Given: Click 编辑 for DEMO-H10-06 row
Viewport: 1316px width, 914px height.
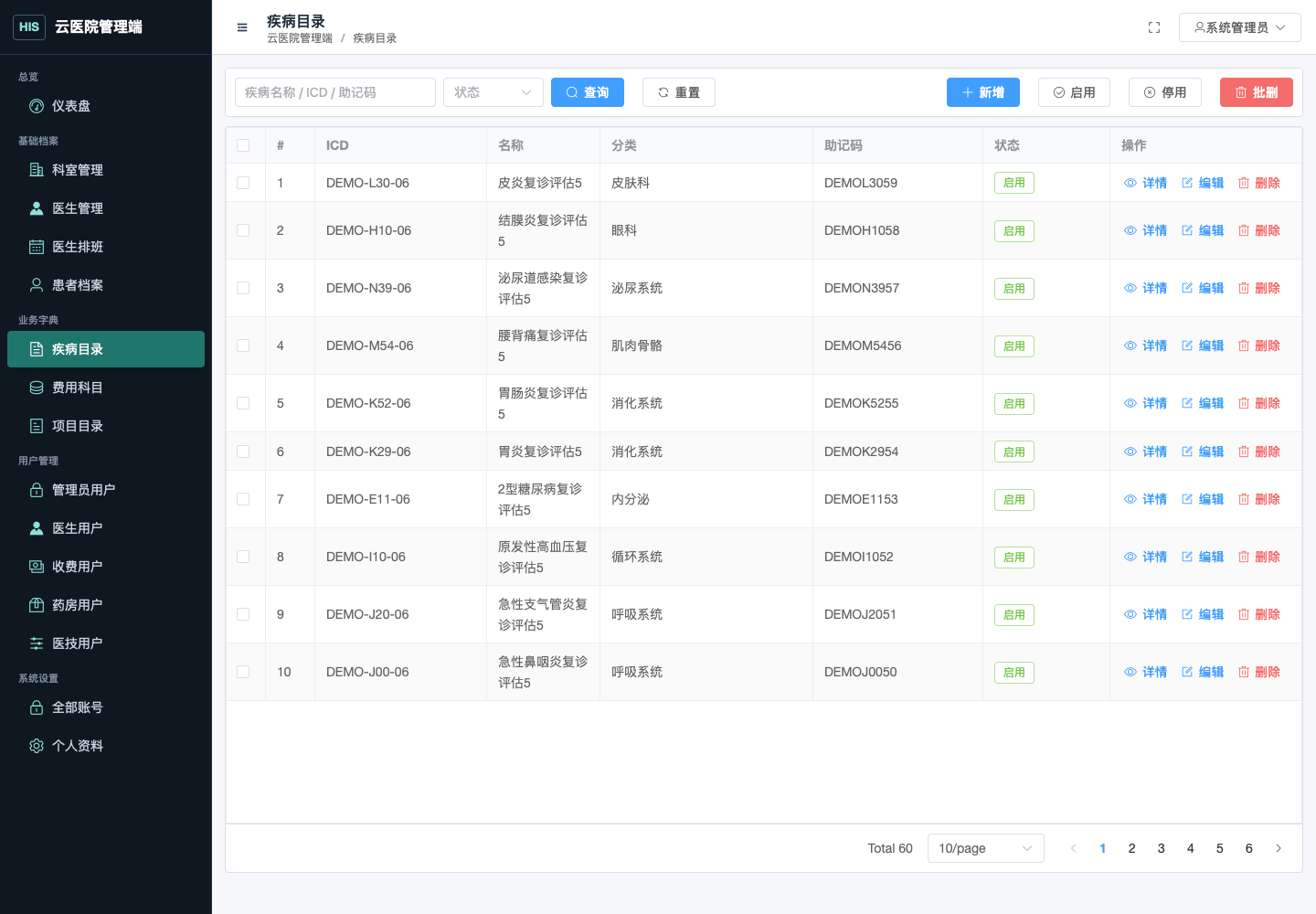Looking at the screenshot, I should (x=1202, y=230).
